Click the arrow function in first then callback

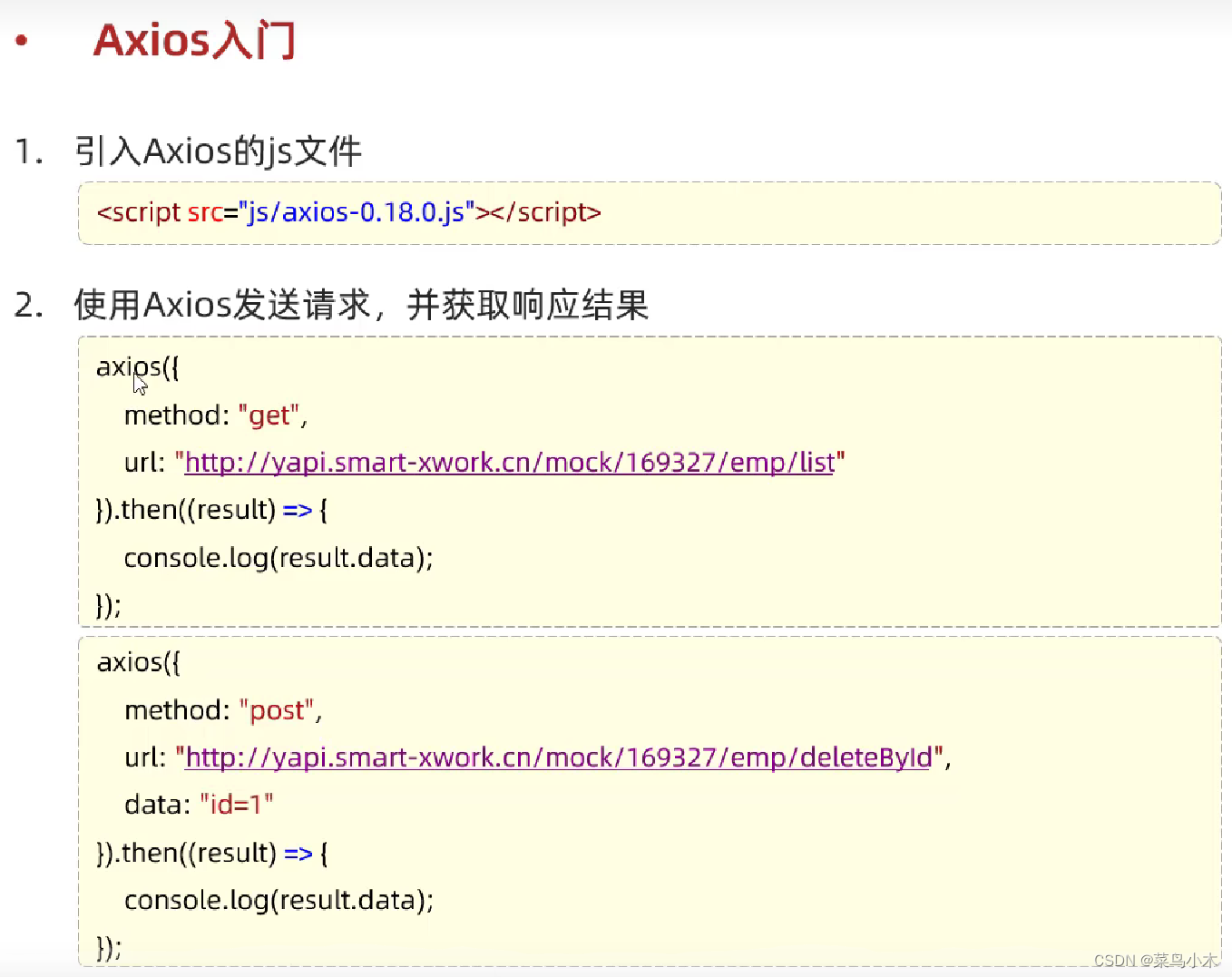(297, 510)
